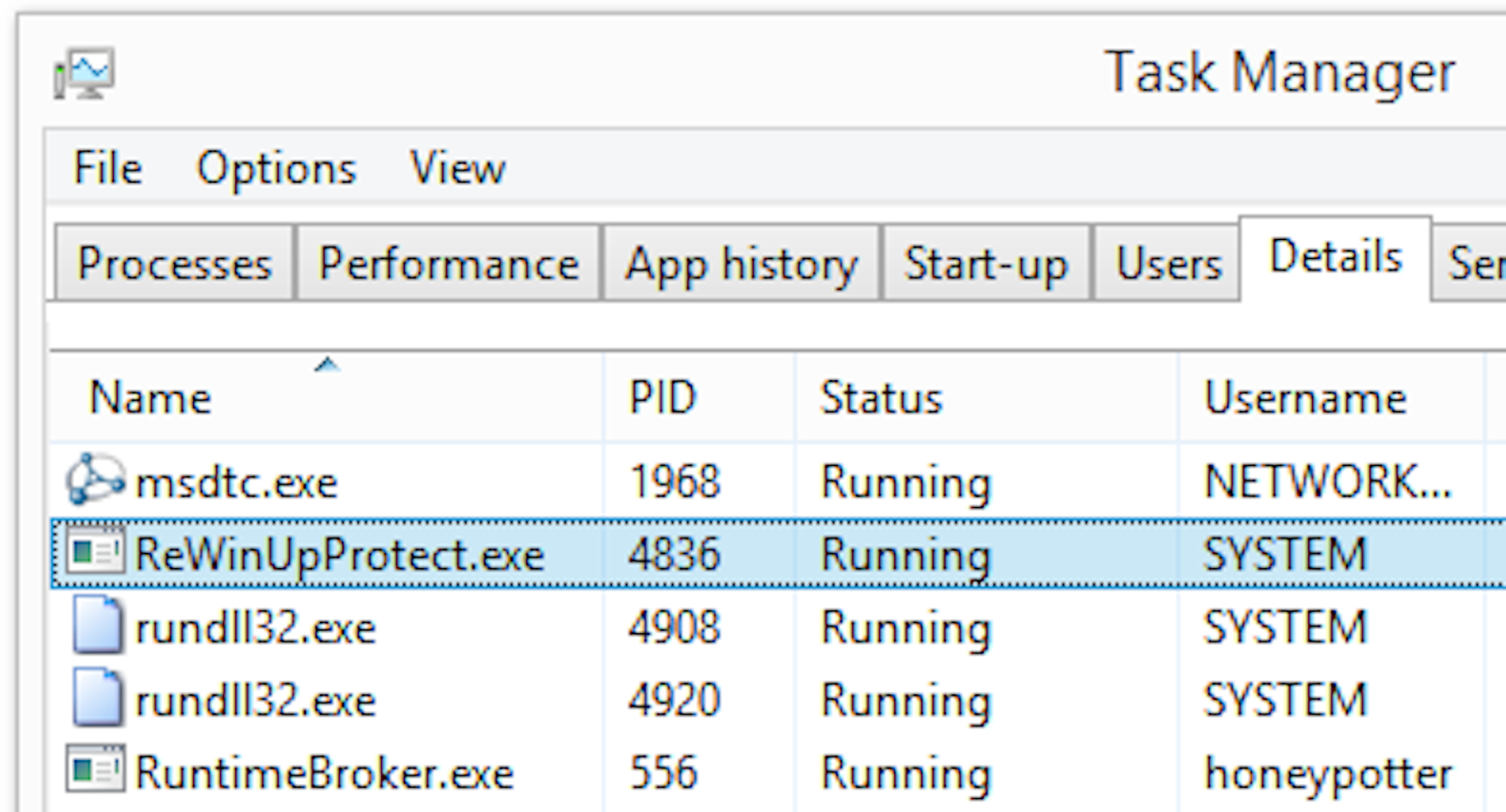Viewport: 1506px width, 812px height.
Task: Go to the Start-up tab
Action: (985, 263)
